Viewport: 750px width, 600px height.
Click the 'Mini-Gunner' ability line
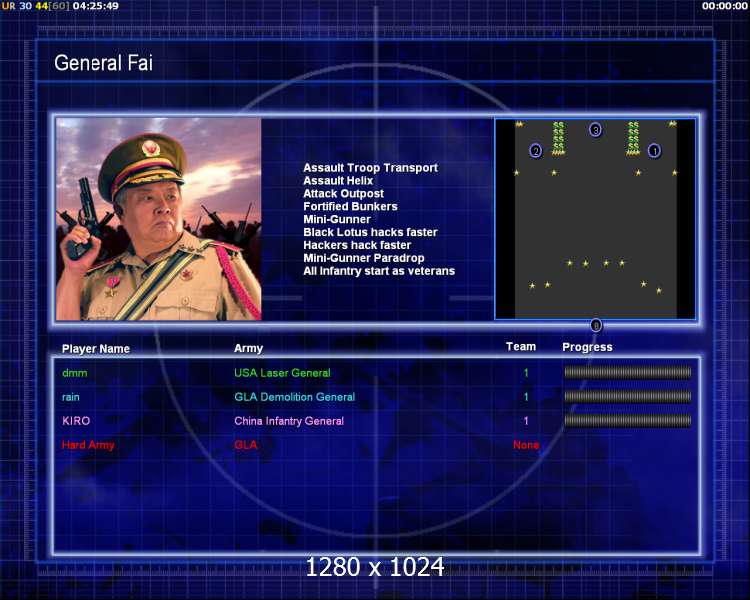click(337, 219)
